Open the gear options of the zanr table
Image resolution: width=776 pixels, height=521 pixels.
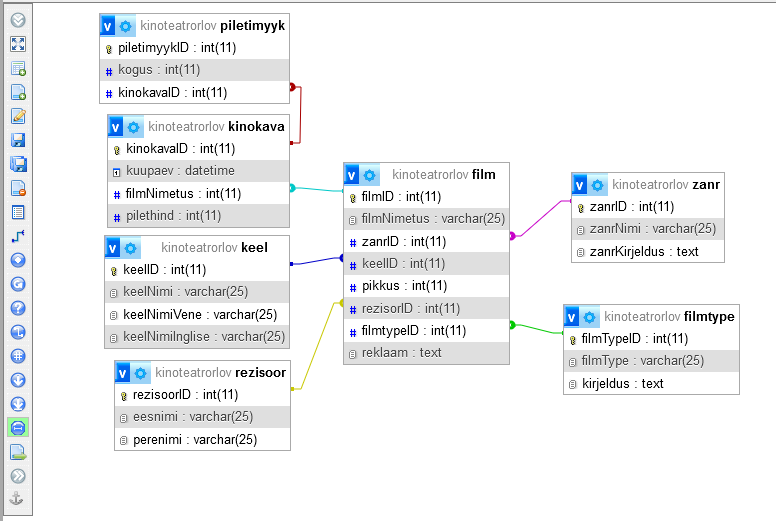click(597, 185)
